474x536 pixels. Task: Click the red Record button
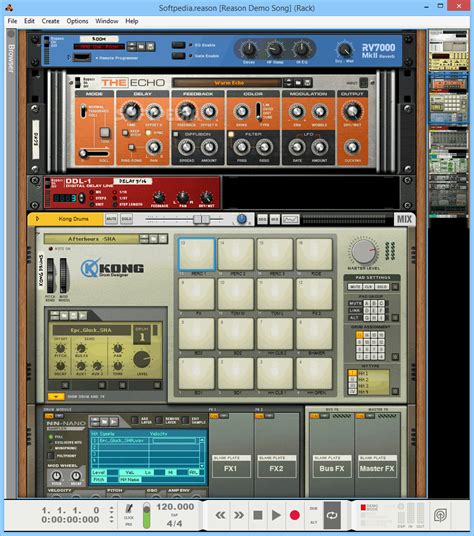(295, 515)
